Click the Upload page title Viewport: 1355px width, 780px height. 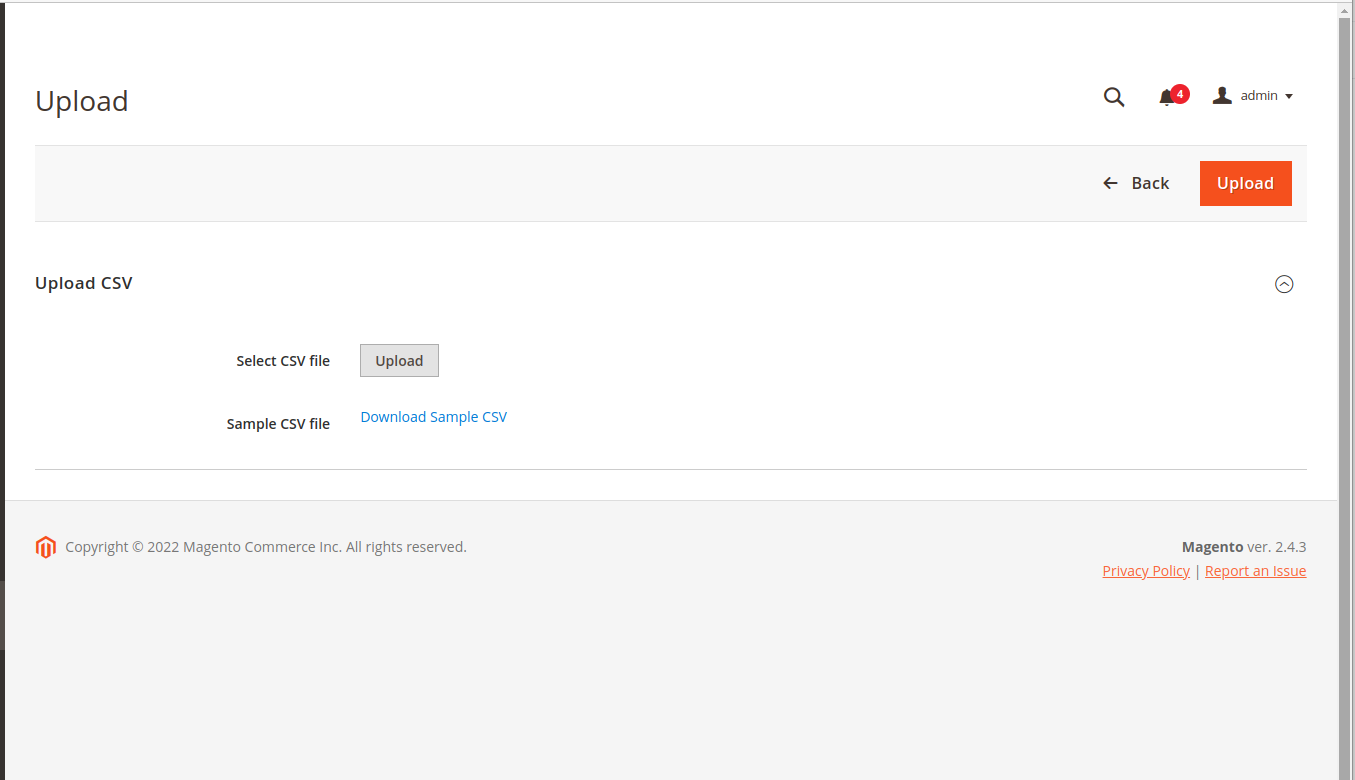click(x=82, y=101)
